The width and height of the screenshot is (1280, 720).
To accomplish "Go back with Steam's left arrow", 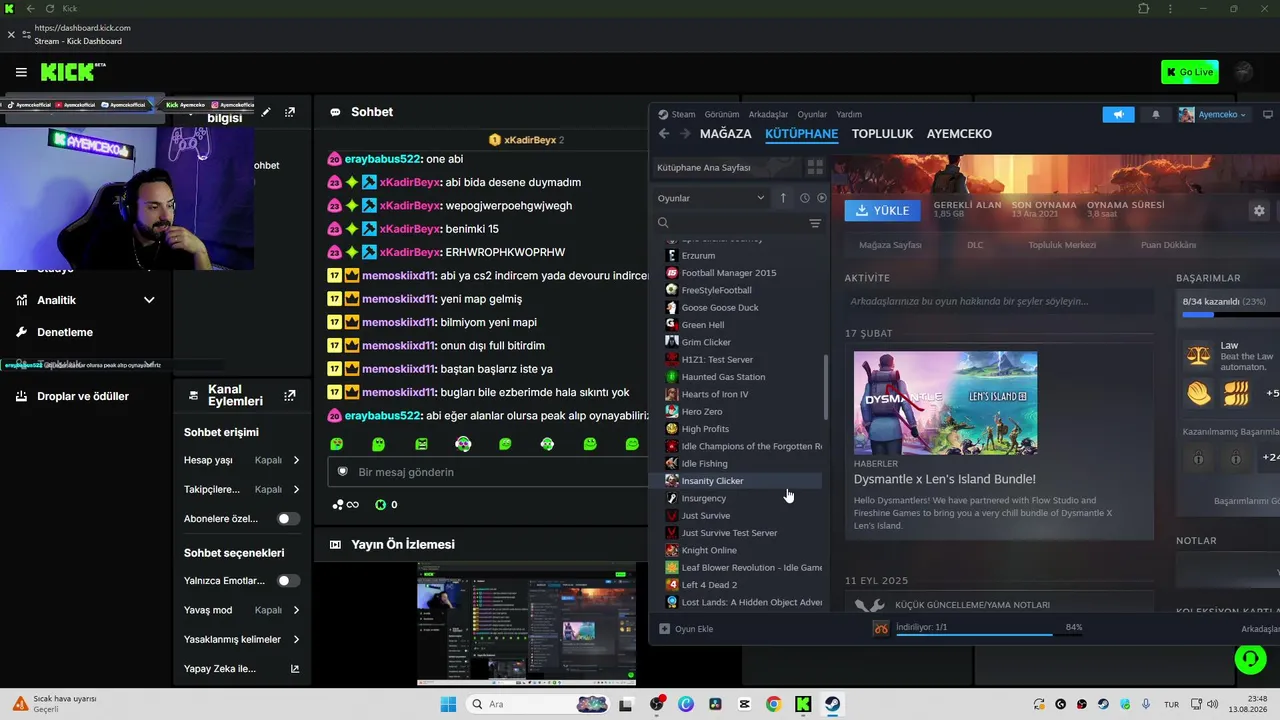I will click(x=664, y=134).
